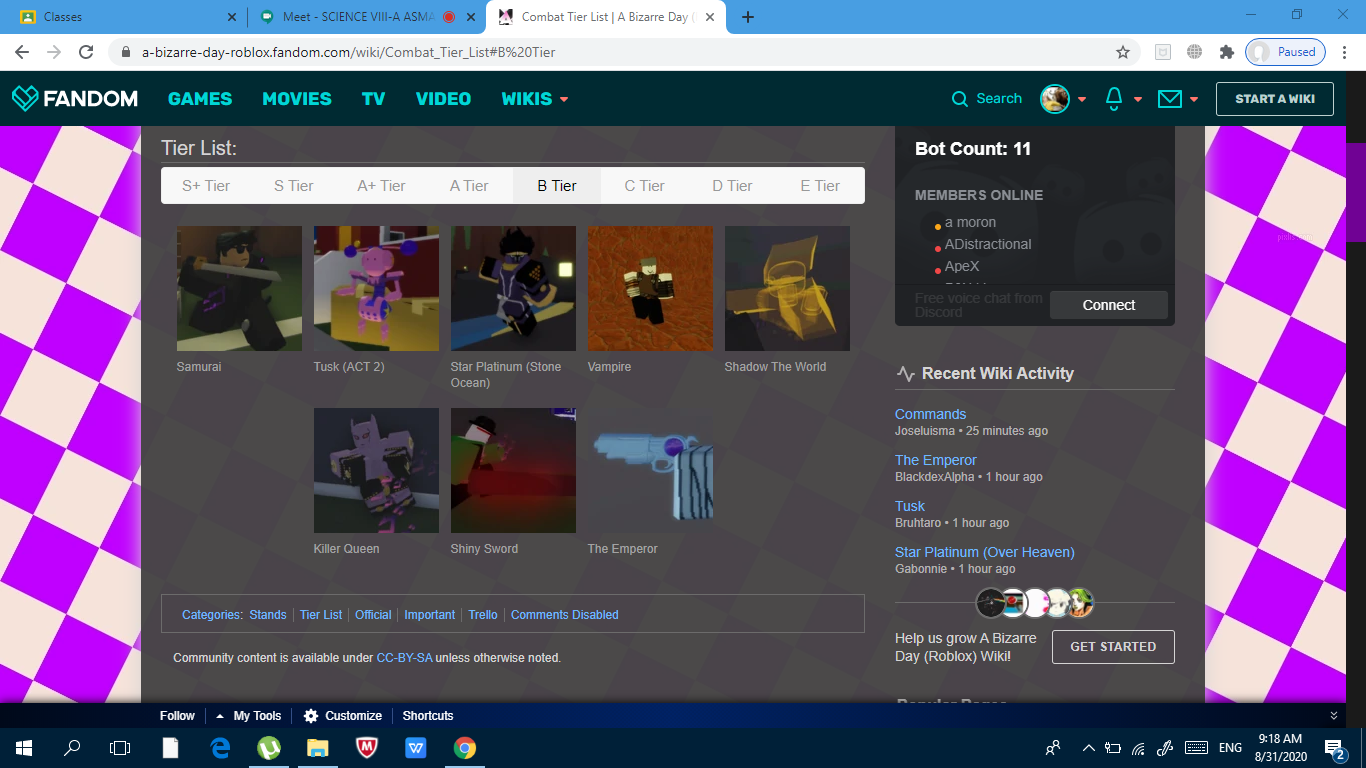Image resolution: width=1366 pixels, height=768 pixels.
Task: Open the CC-BY-SA license link
Action: pyautogui.click(x=404, y=658)
